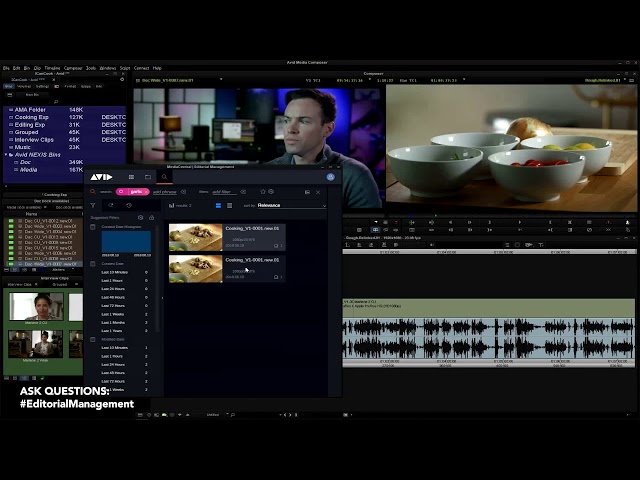Remove the garlic search pill

point(146,192)
